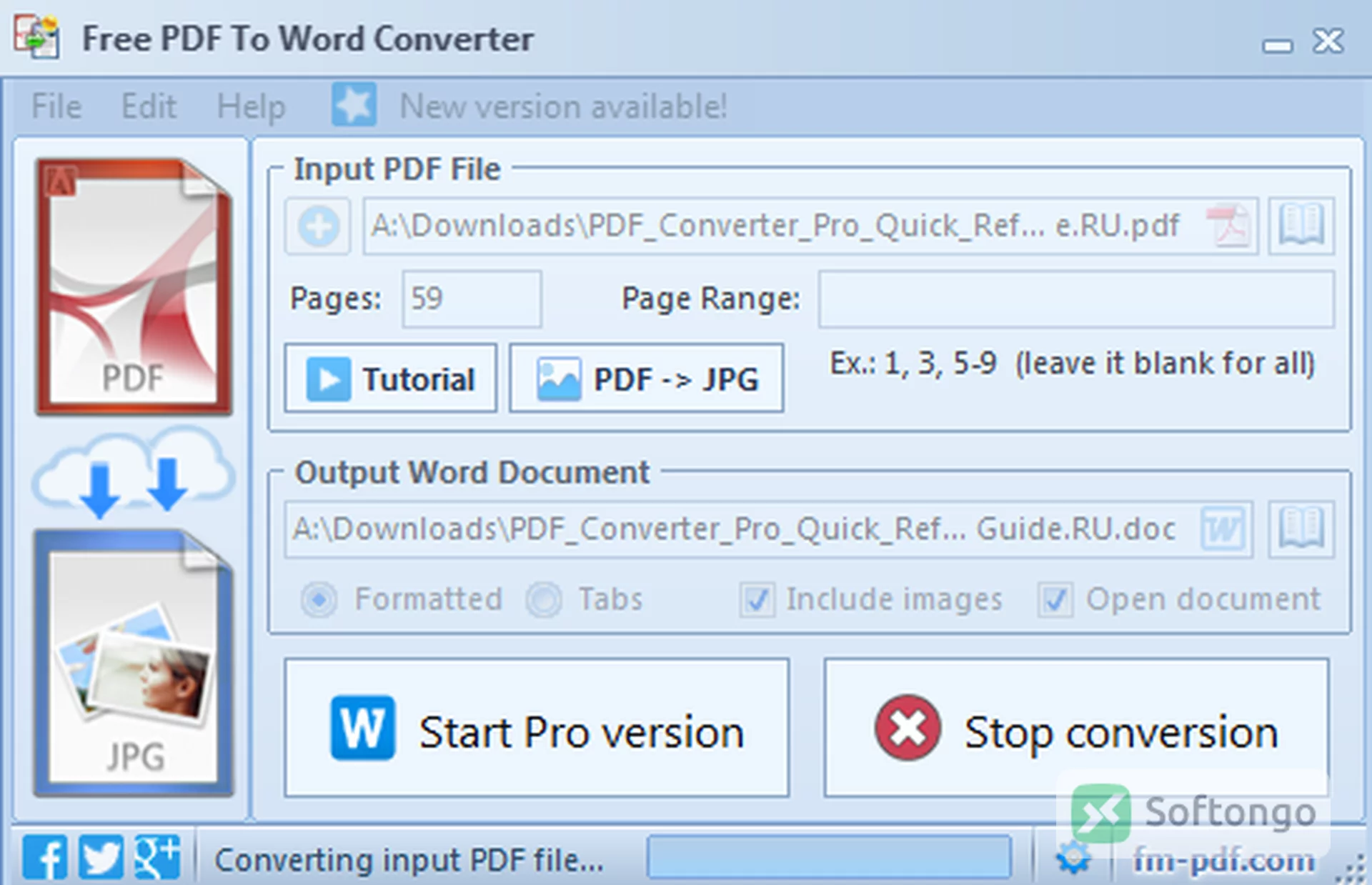Click 'Converting input PDF file...' status text
The height and width of the screenshot is (885, 1372).
409,859
